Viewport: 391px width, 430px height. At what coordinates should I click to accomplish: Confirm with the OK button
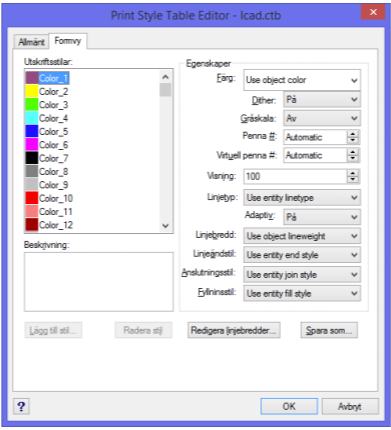(289, 406)
